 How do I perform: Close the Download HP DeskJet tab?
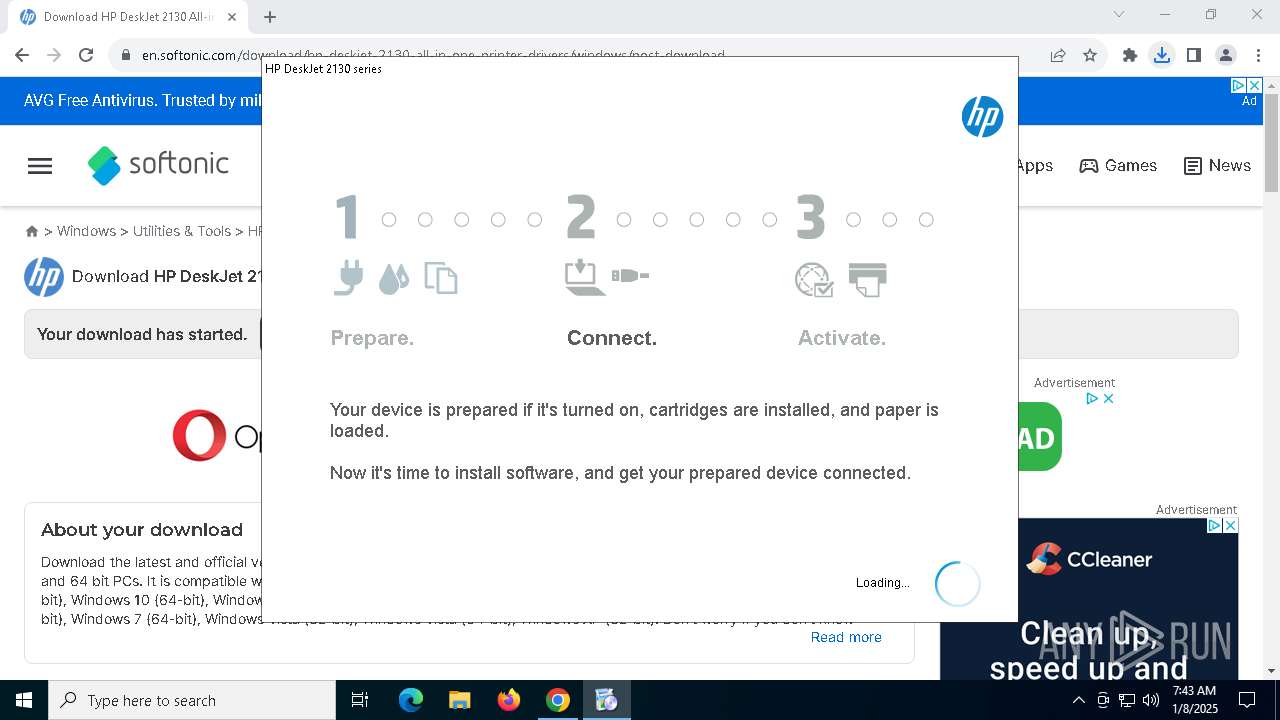[x=232, y=16]
